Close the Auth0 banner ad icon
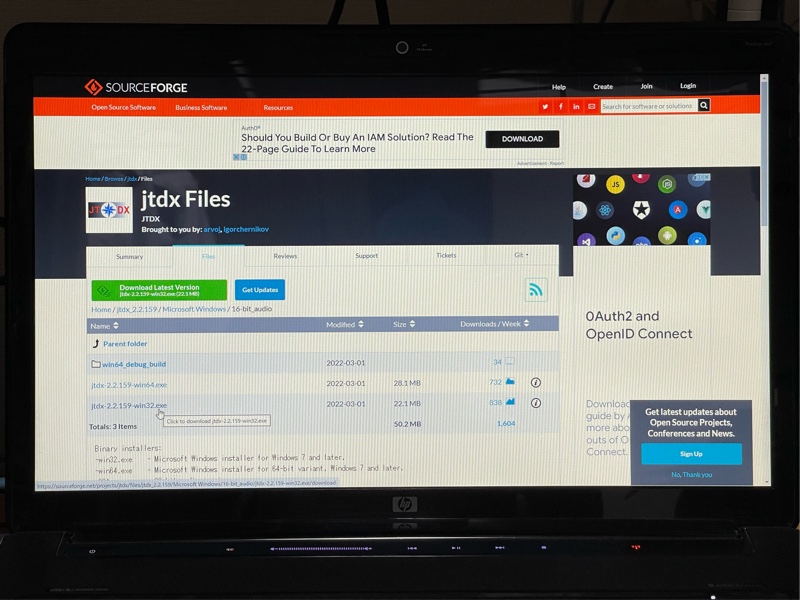 point(236,157)
